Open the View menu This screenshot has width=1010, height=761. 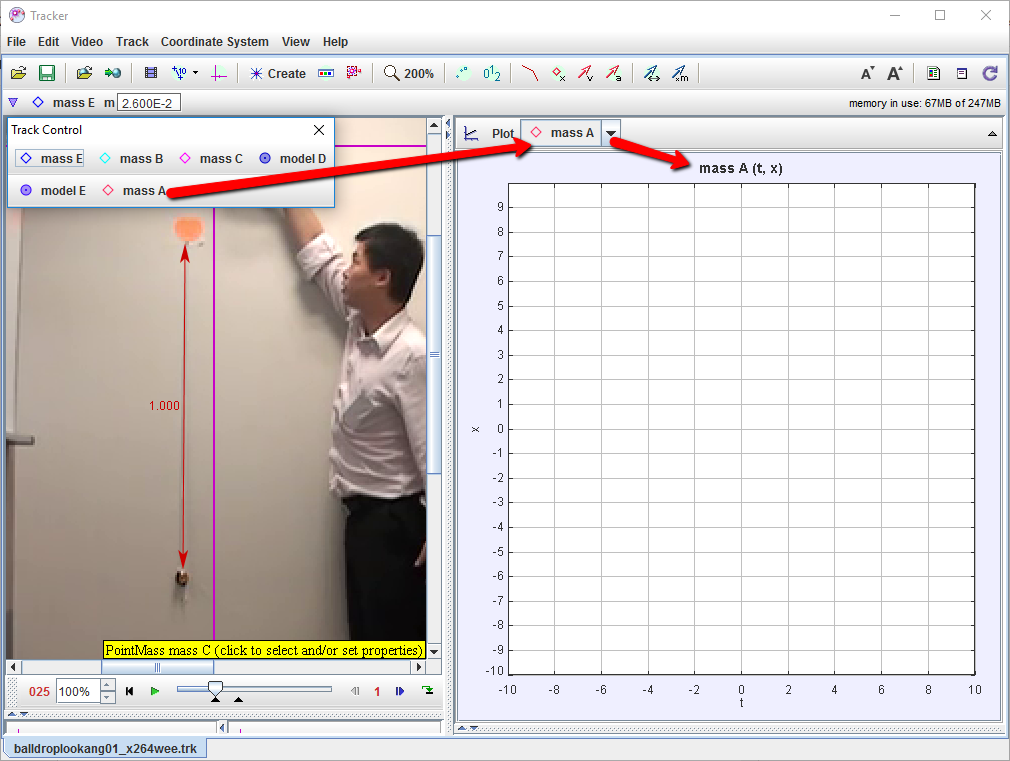(296, 42)
